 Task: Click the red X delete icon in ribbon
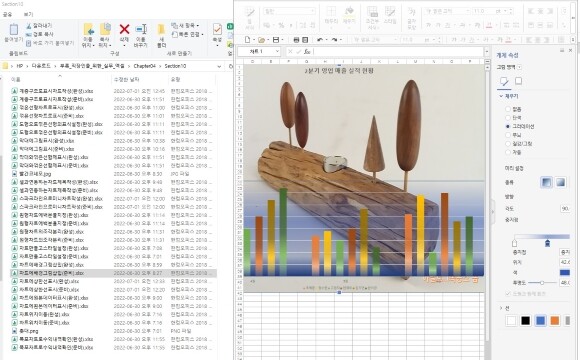[124, 29]
